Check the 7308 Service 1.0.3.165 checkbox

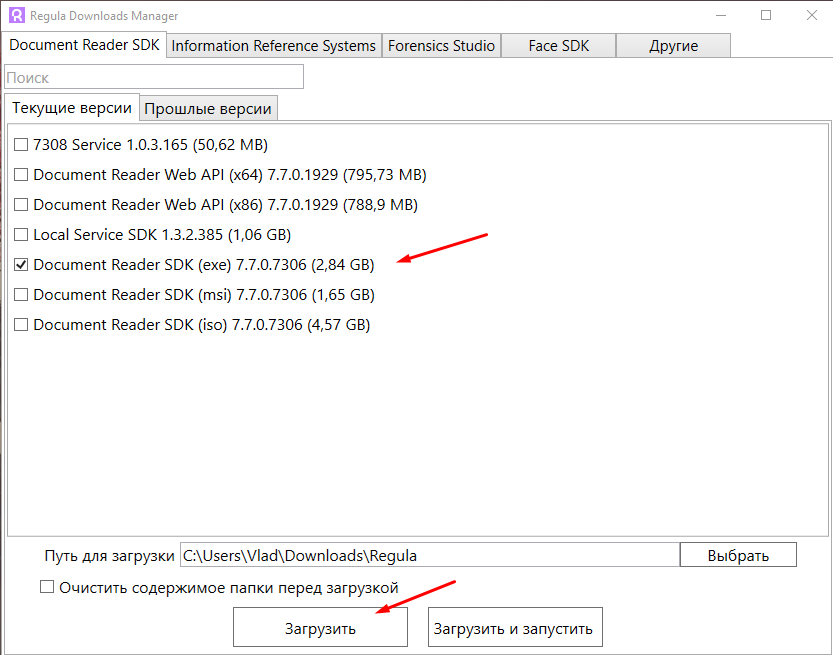click(21, 144)
